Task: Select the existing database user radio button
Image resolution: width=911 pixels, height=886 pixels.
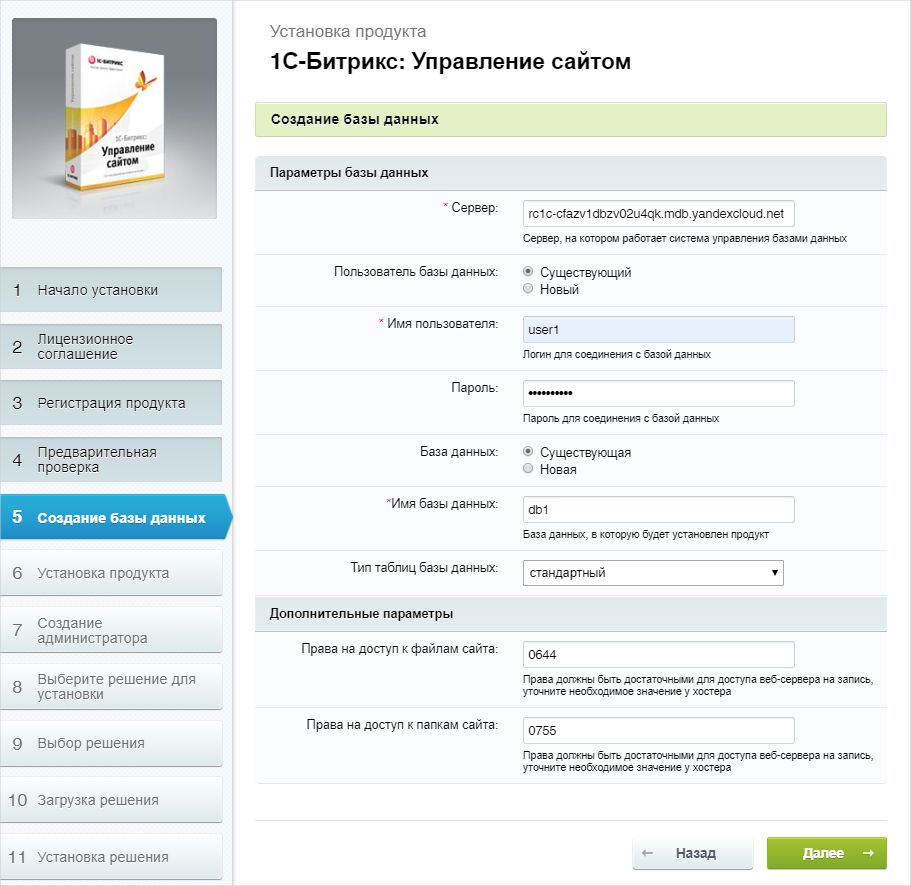Action: (x=528, y=272)
